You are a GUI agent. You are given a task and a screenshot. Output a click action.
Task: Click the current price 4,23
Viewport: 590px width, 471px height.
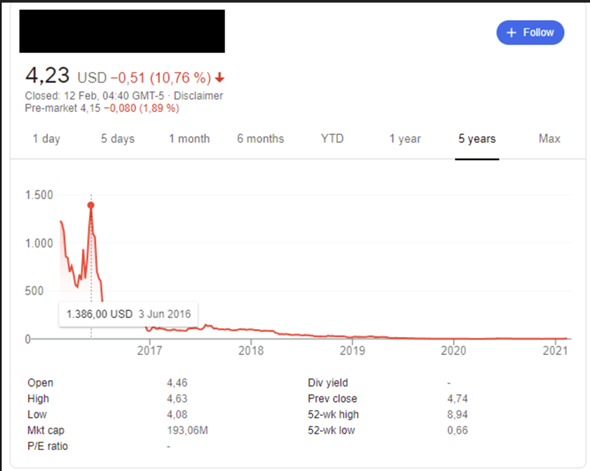click(47, 75)
